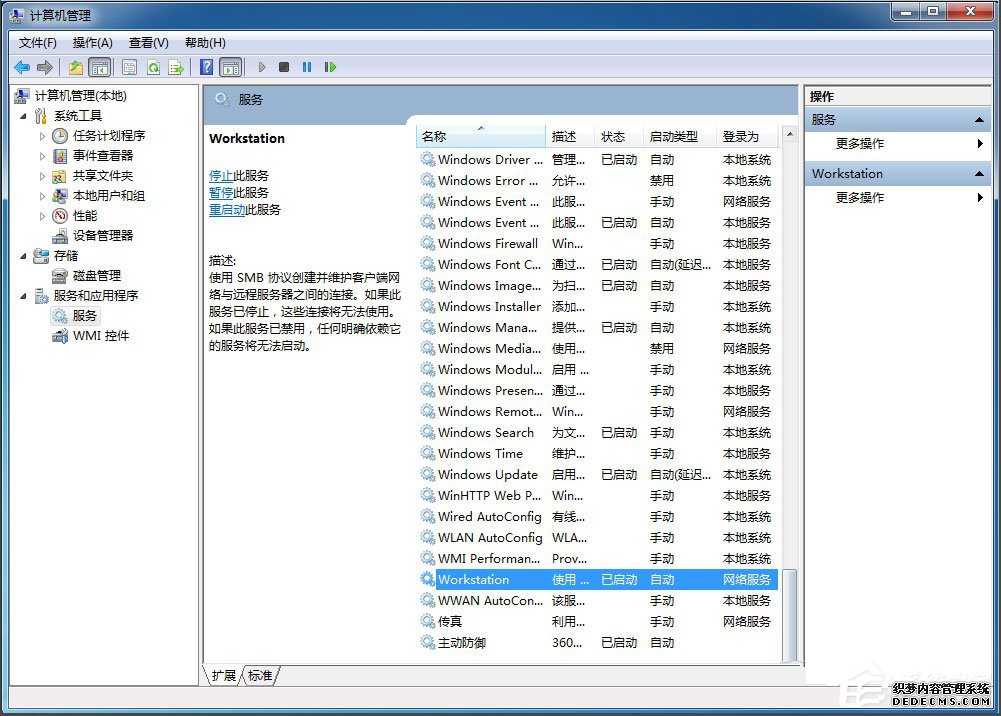The image size is (1001, 716).
Task: Open the 文件(F) menu
Action: tap(38, 43)
